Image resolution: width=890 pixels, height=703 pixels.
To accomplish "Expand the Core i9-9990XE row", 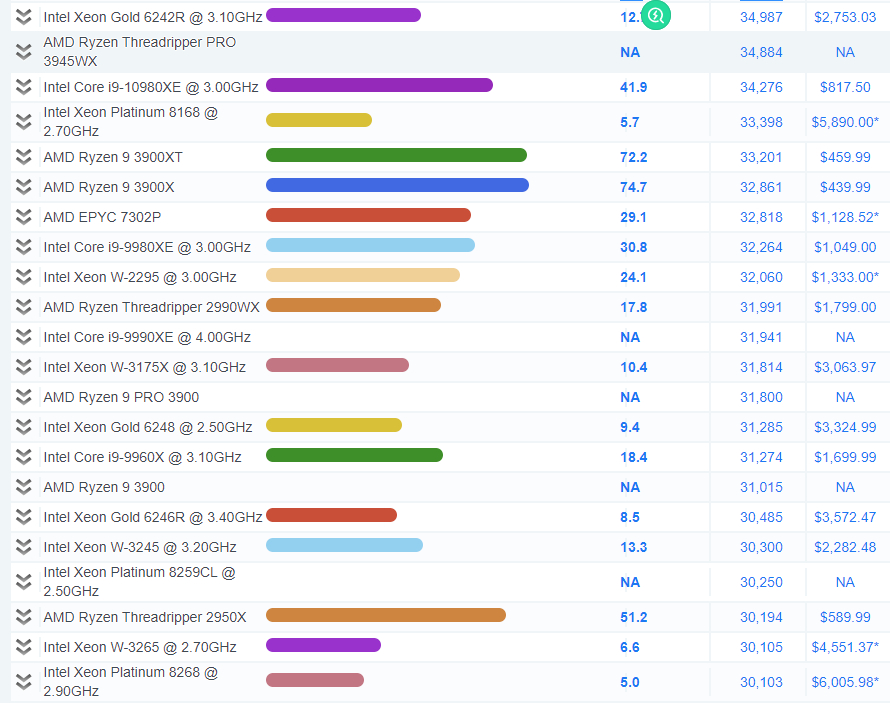I will 23,337.
